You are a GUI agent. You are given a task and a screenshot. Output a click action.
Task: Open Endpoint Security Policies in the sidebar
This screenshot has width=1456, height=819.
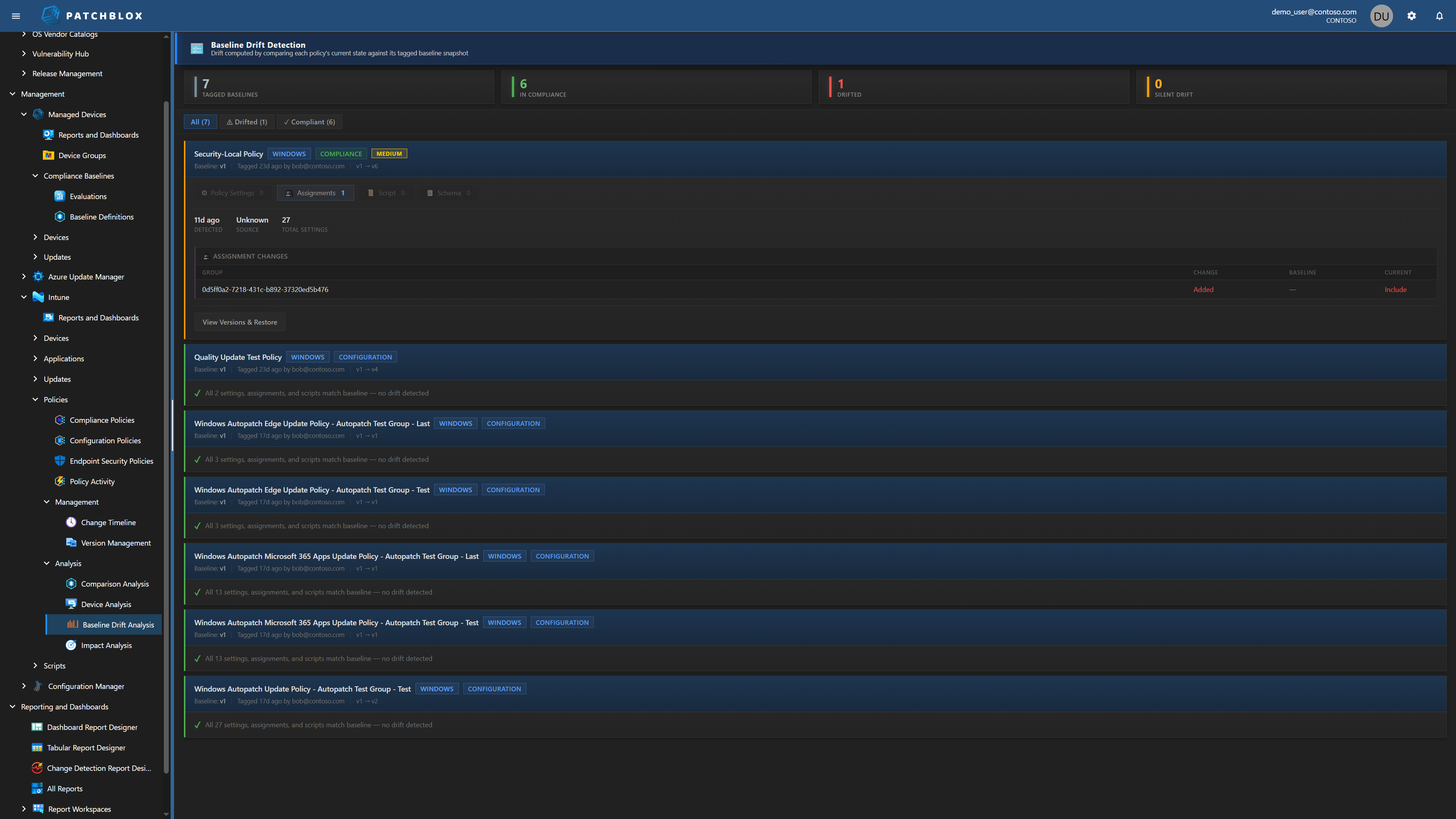click(111, 461)
